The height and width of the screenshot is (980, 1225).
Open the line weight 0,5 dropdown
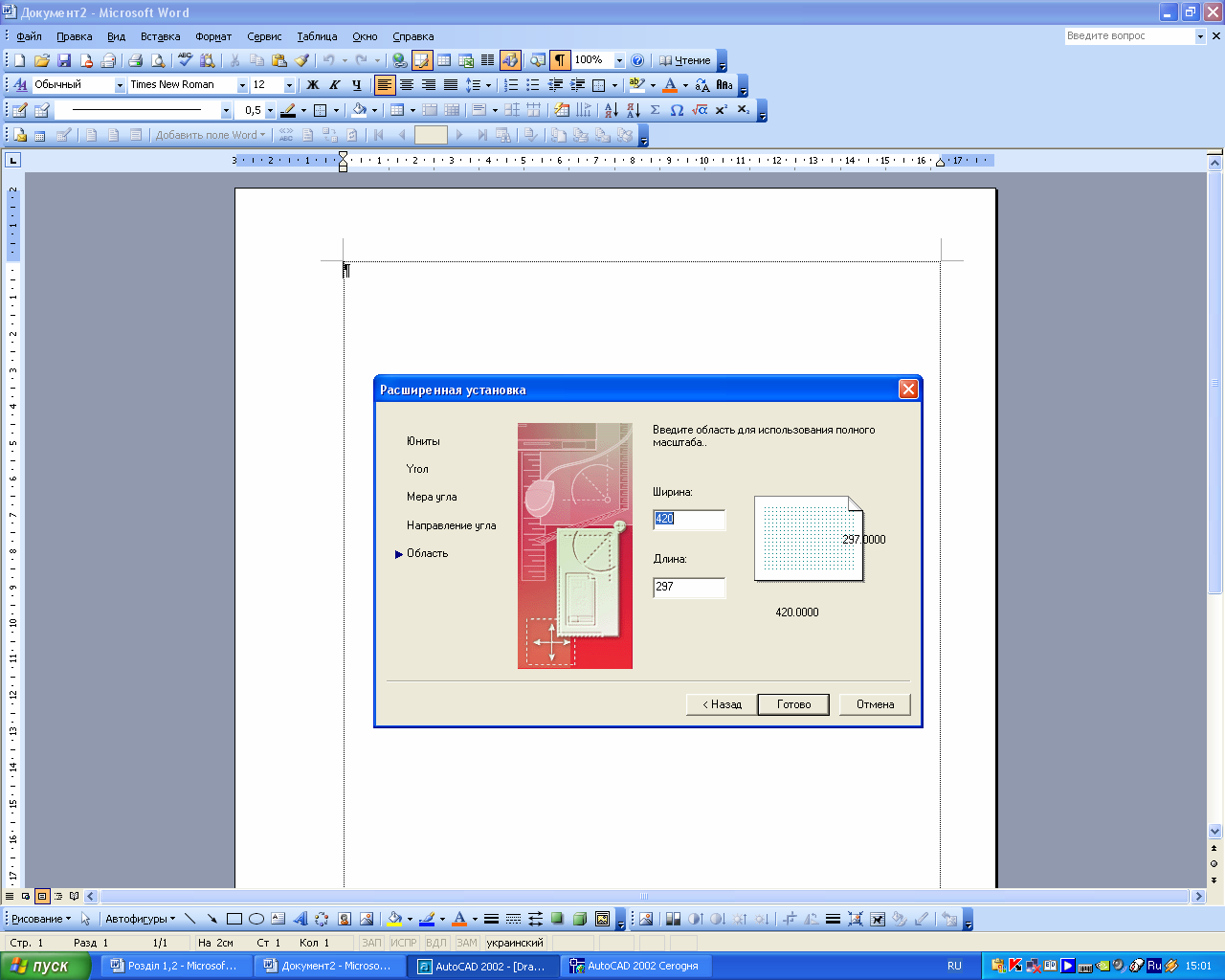[x=270, y=110]
